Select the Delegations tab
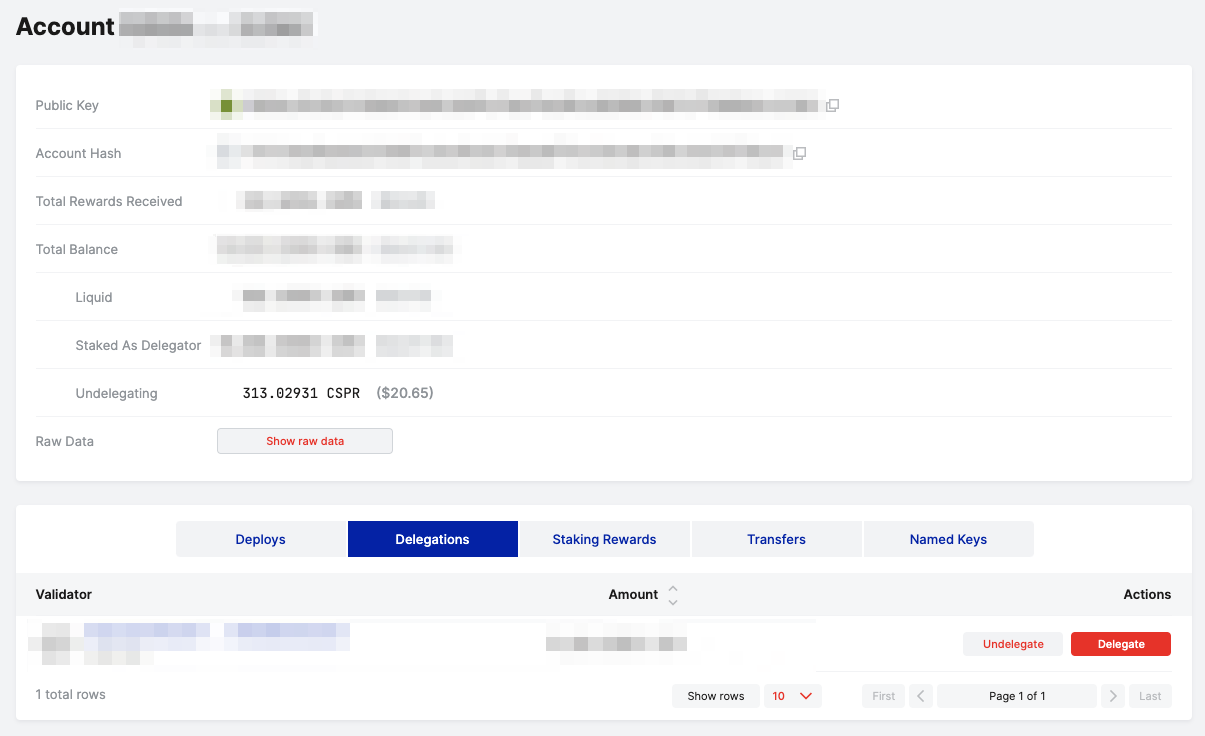 click(x=432, y=539)
